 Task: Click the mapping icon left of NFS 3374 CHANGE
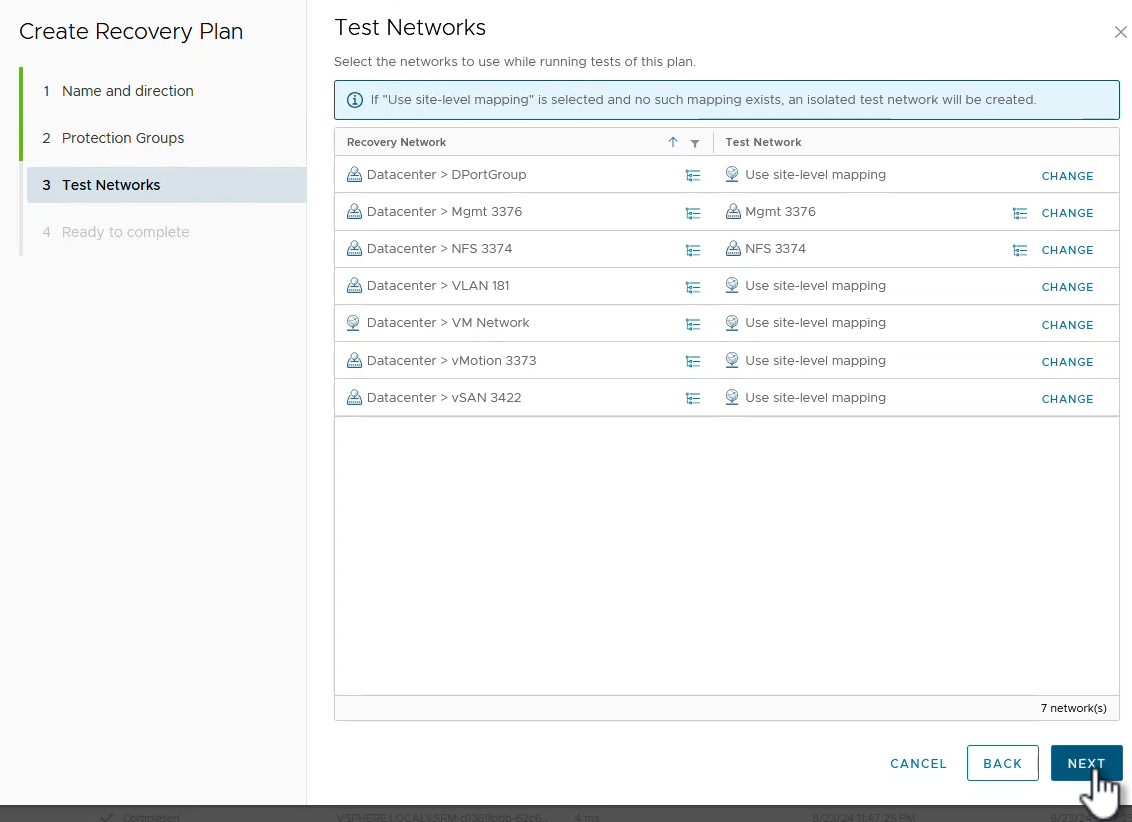pos(1019,250)
